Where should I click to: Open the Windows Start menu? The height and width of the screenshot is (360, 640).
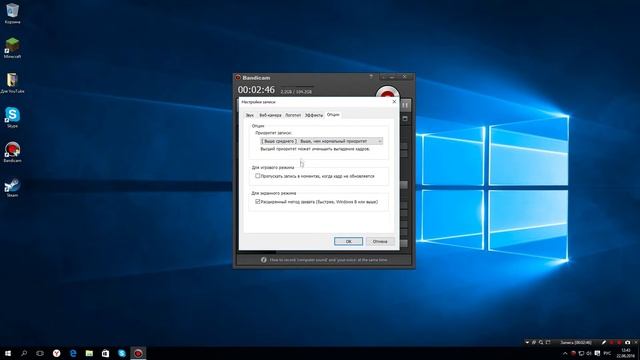click(8, 353)
